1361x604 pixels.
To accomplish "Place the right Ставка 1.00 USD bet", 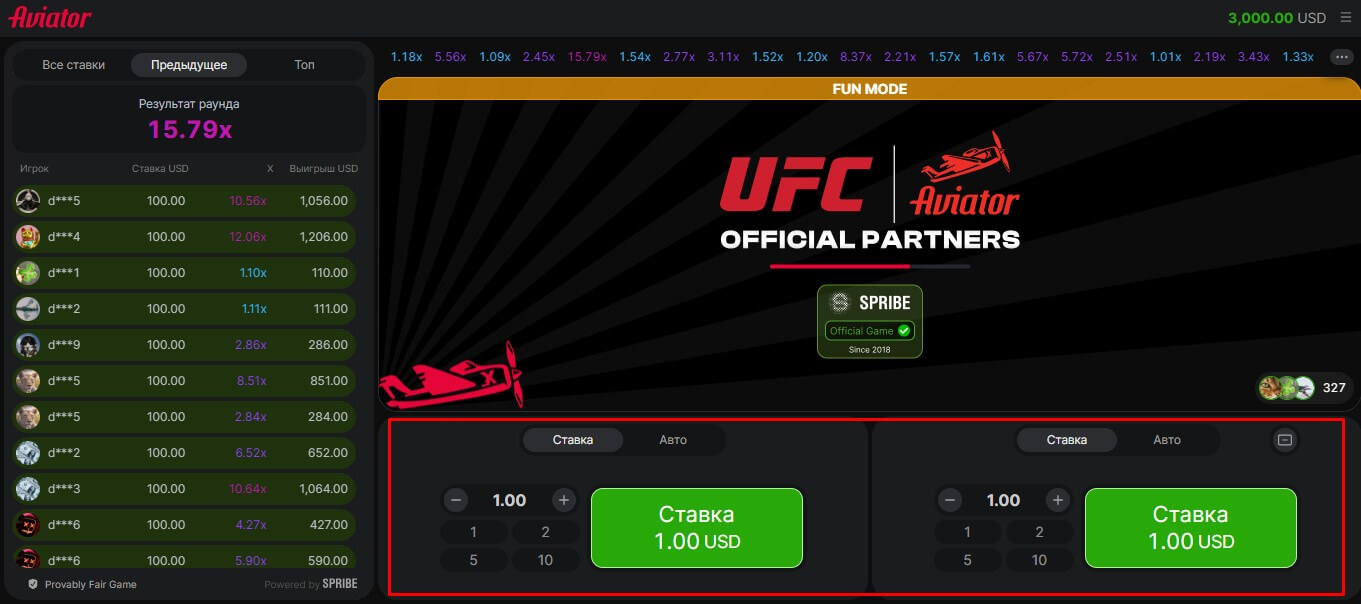I will click(1191, 528).
